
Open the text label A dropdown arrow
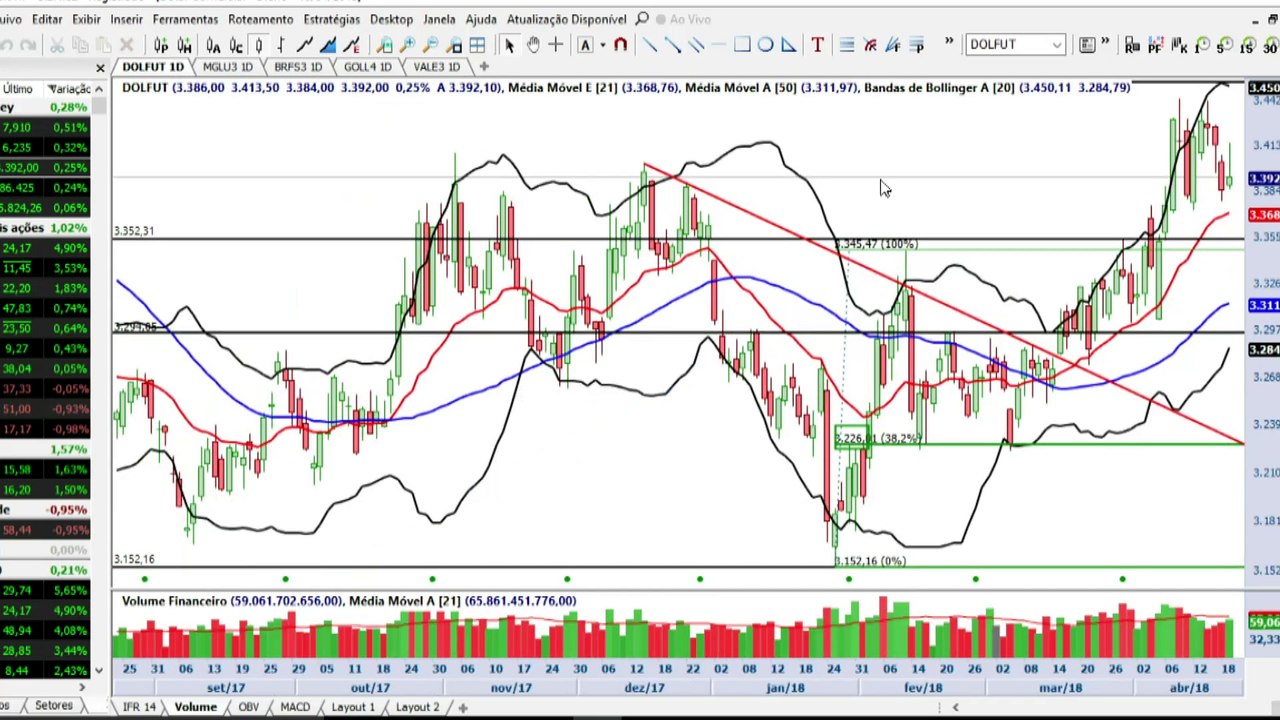click(x=602, y=45)
